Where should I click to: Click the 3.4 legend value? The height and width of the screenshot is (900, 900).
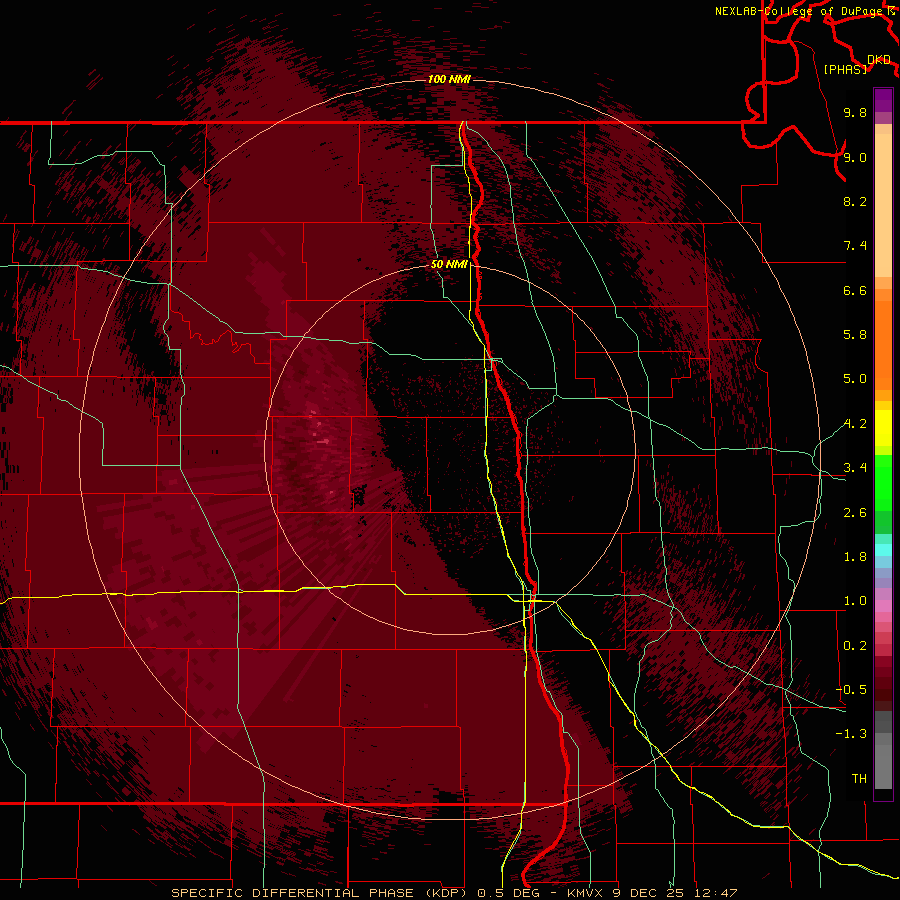click(855, 468)
